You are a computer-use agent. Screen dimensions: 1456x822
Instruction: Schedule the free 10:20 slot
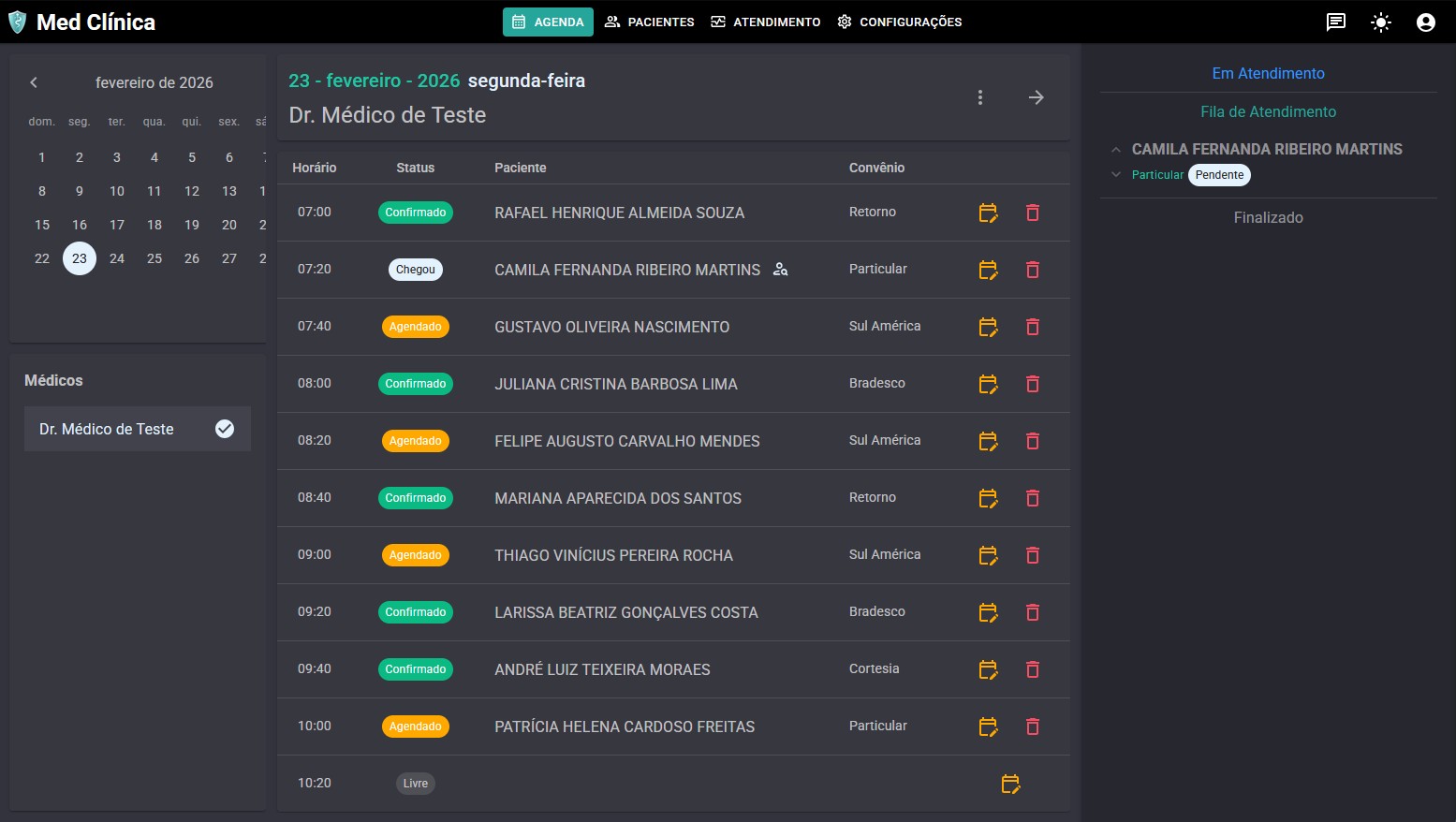pos(1010,784)
